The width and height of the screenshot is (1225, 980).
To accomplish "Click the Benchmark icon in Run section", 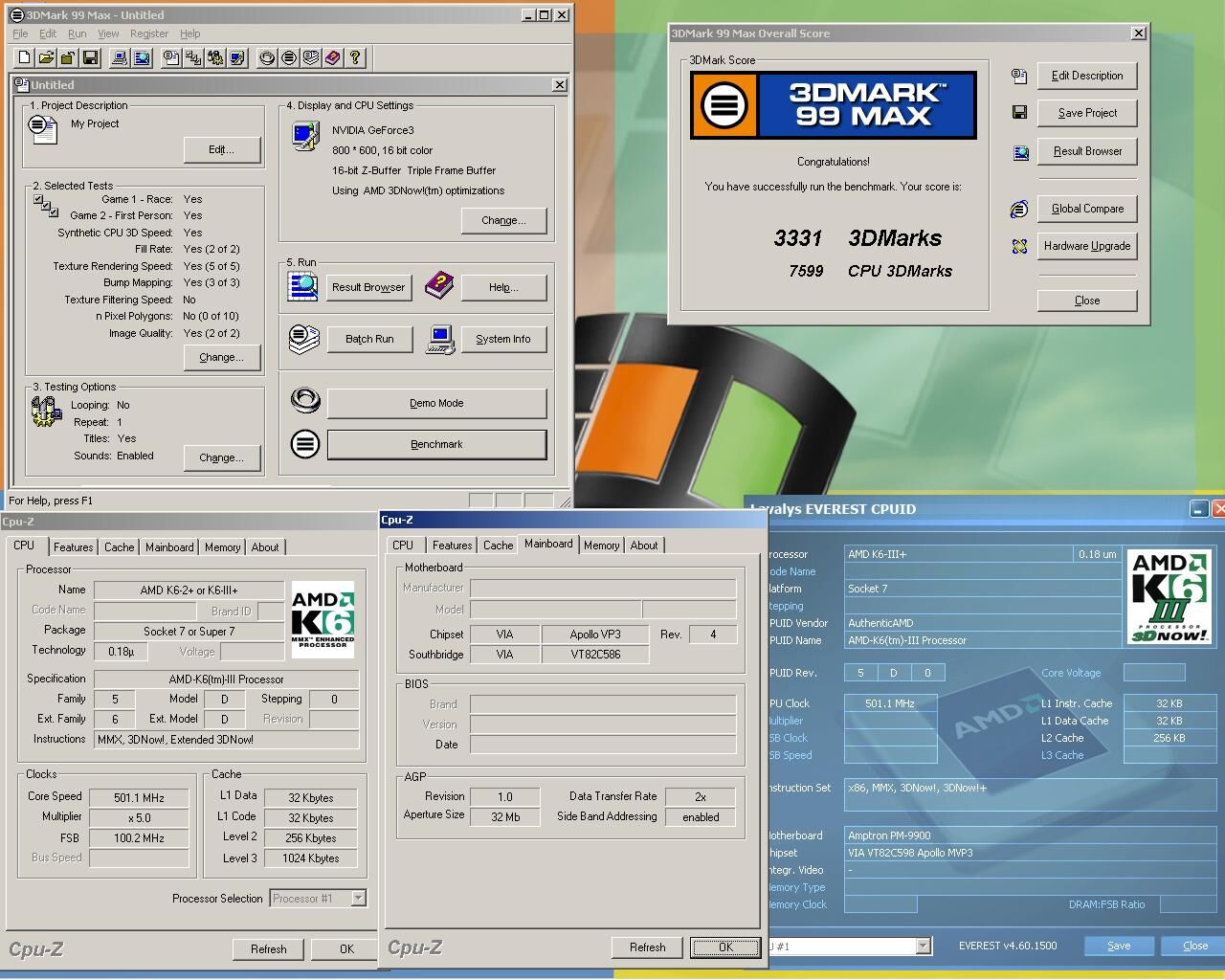I will 305,444.
